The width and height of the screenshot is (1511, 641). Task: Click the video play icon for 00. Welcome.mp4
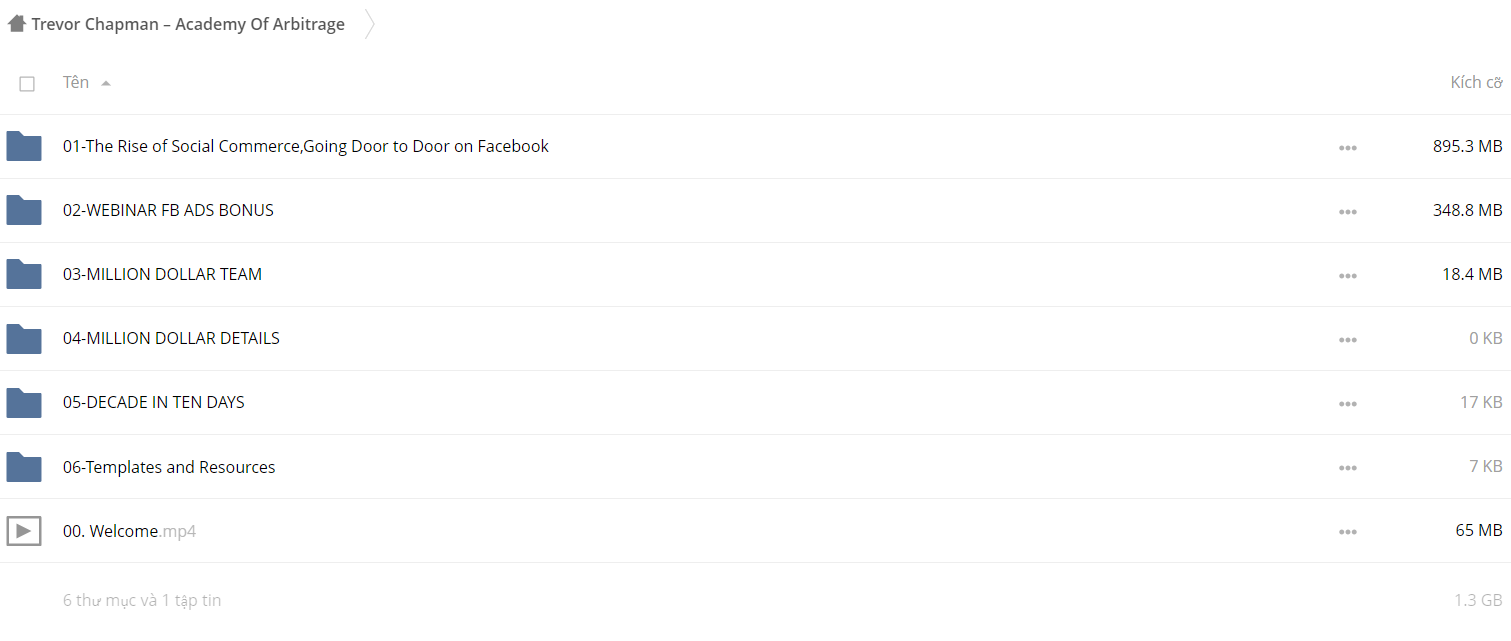(24, 531)
